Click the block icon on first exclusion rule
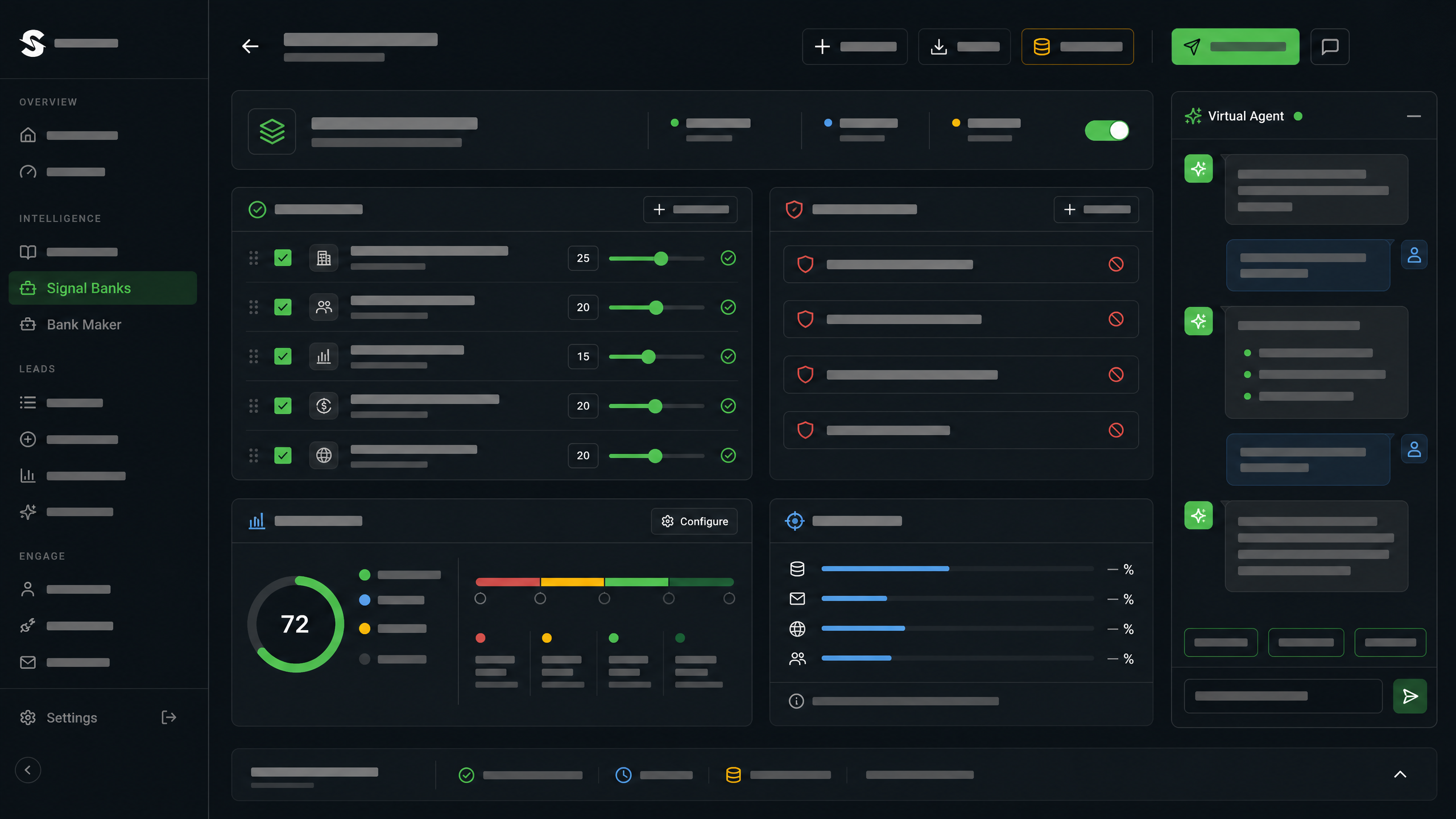1456x819 pixels. tap(1116, 264)
